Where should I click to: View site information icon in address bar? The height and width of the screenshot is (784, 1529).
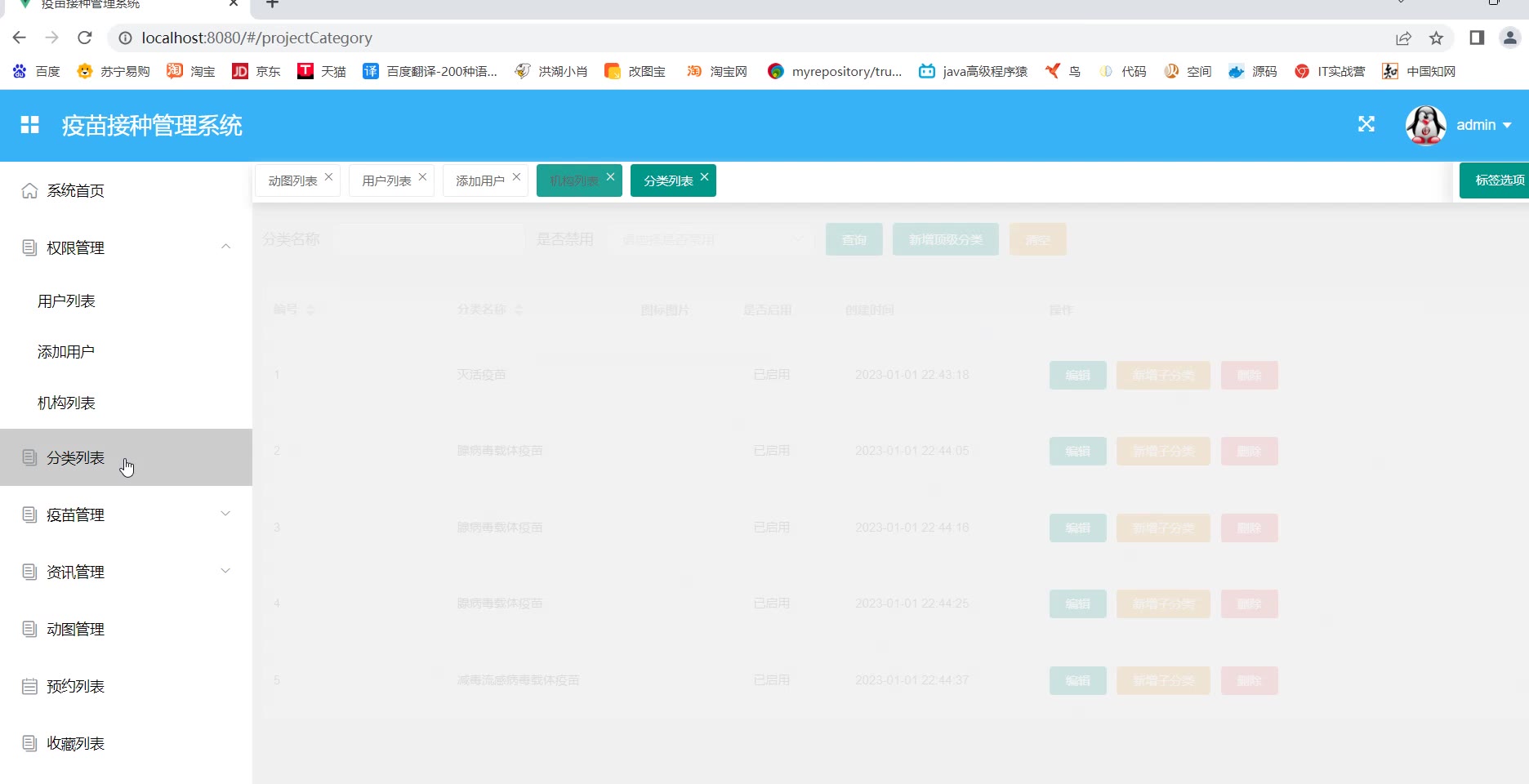point(125,38)
